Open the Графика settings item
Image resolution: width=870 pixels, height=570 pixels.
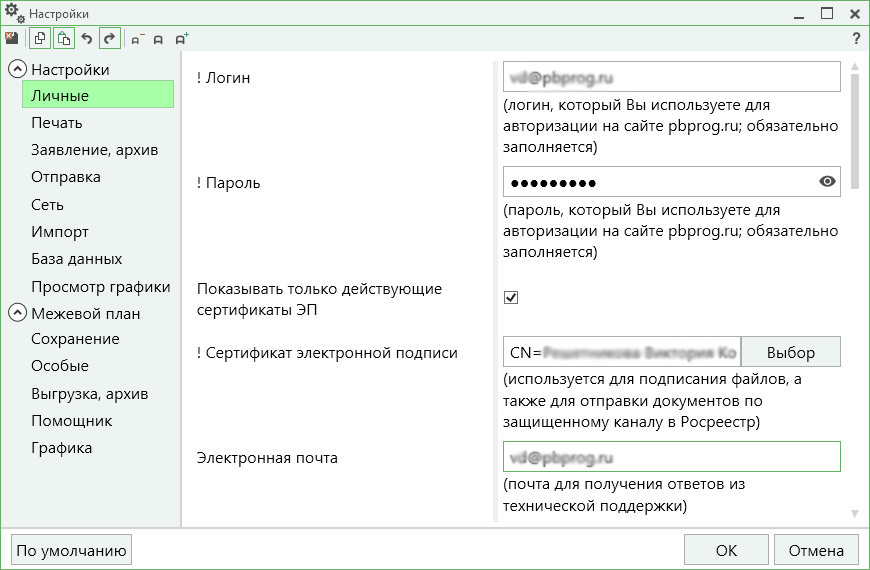62,448
